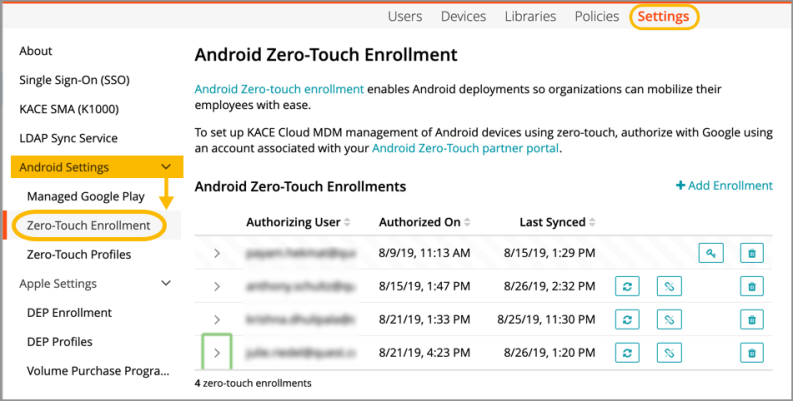
Task: Sort table by Authorized On column
Action: click(425, 222)
